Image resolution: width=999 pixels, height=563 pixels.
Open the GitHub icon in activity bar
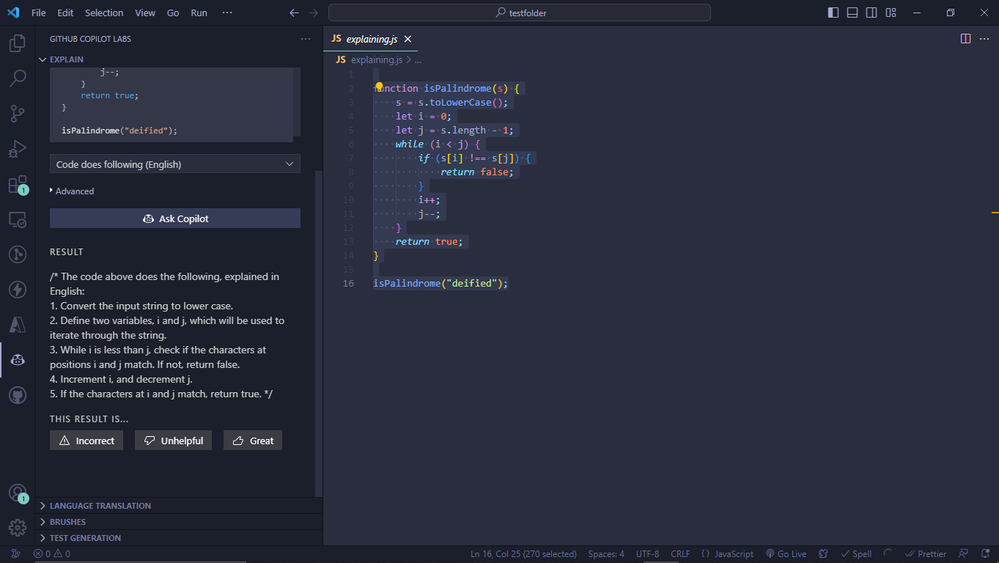[x=17, y=395]
